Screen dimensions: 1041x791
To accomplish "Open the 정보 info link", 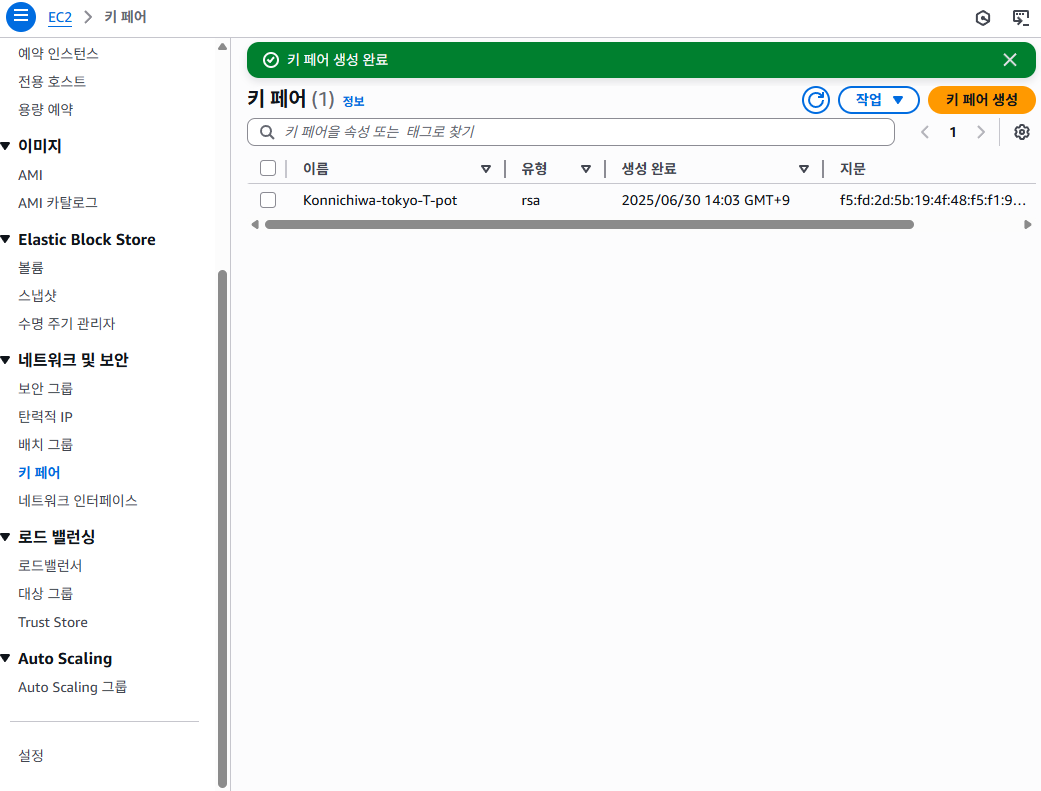I will tap(353, 101).
